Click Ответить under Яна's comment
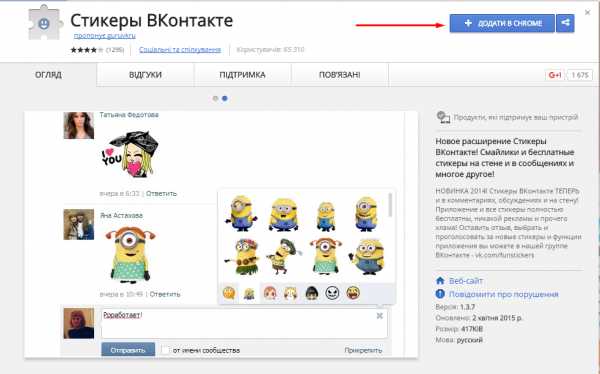Screen dimensions: 600x374 click(x=165, y=294)
